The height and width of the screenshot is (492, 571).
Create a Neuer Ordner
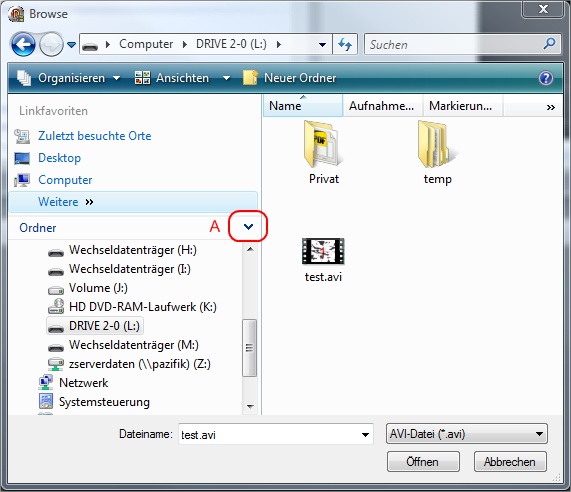[290, 78]
